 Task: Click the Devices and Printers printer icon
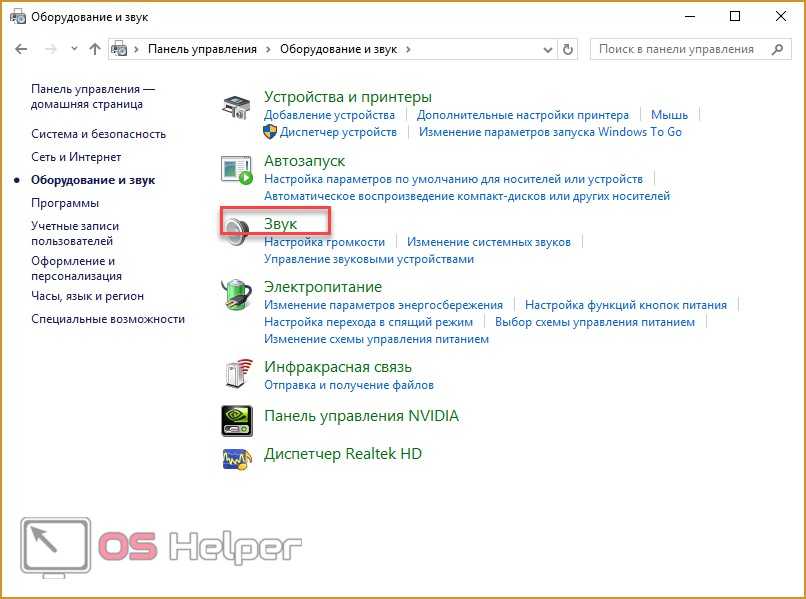(x=237, y=107)
